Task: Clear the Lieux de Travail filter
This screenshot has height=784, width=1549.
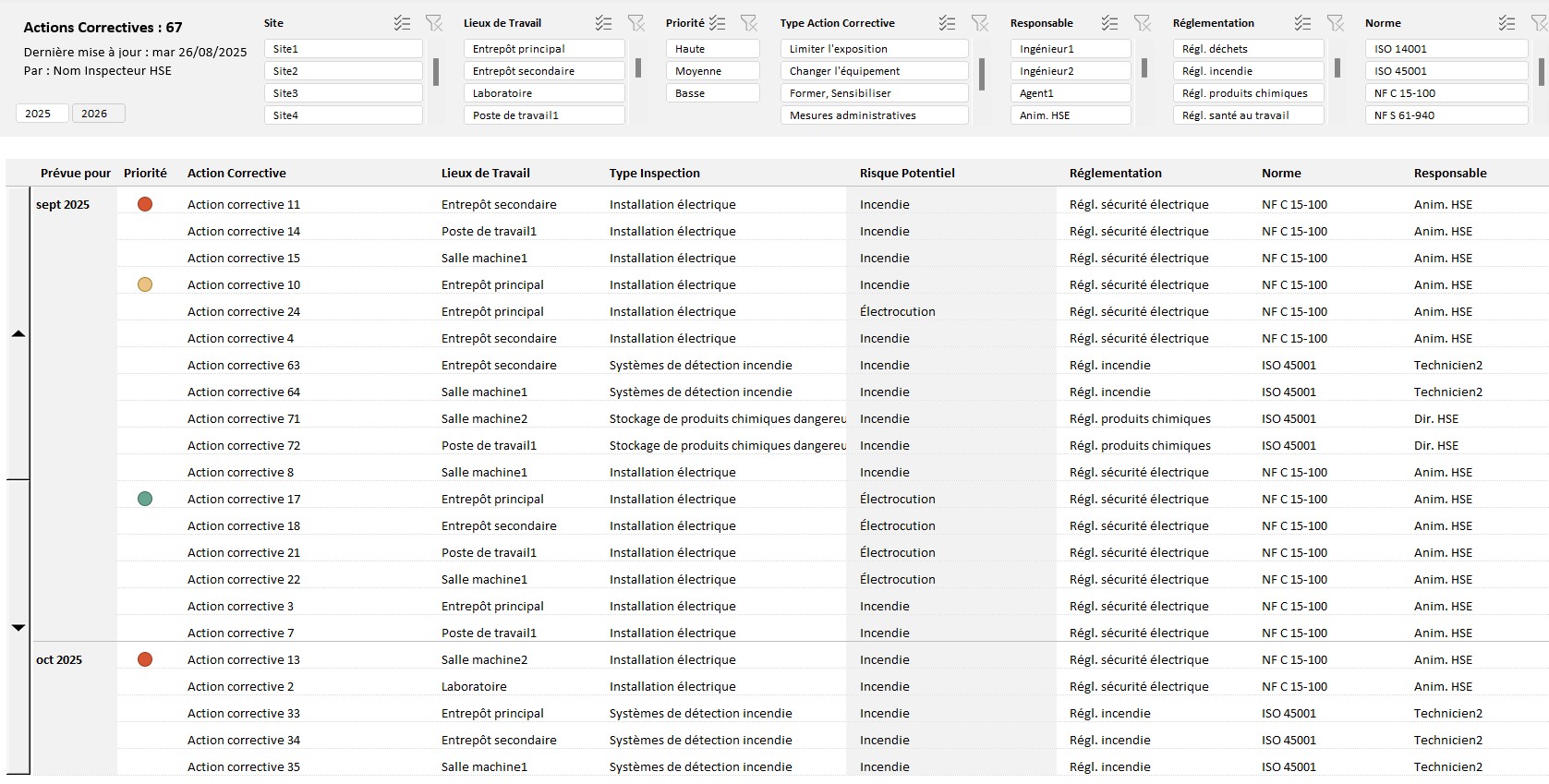Action: point(635,23)
